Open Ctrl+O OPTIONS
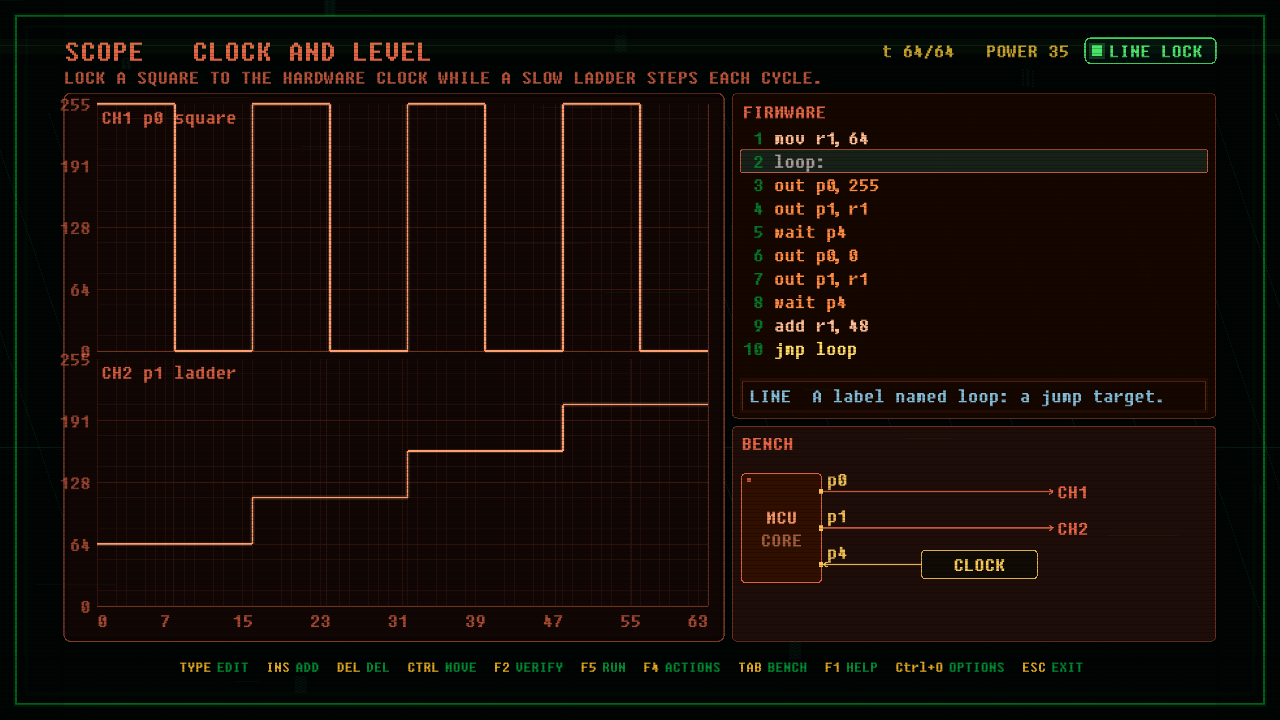Screen dimensions: 1280x720 [950, 667]
